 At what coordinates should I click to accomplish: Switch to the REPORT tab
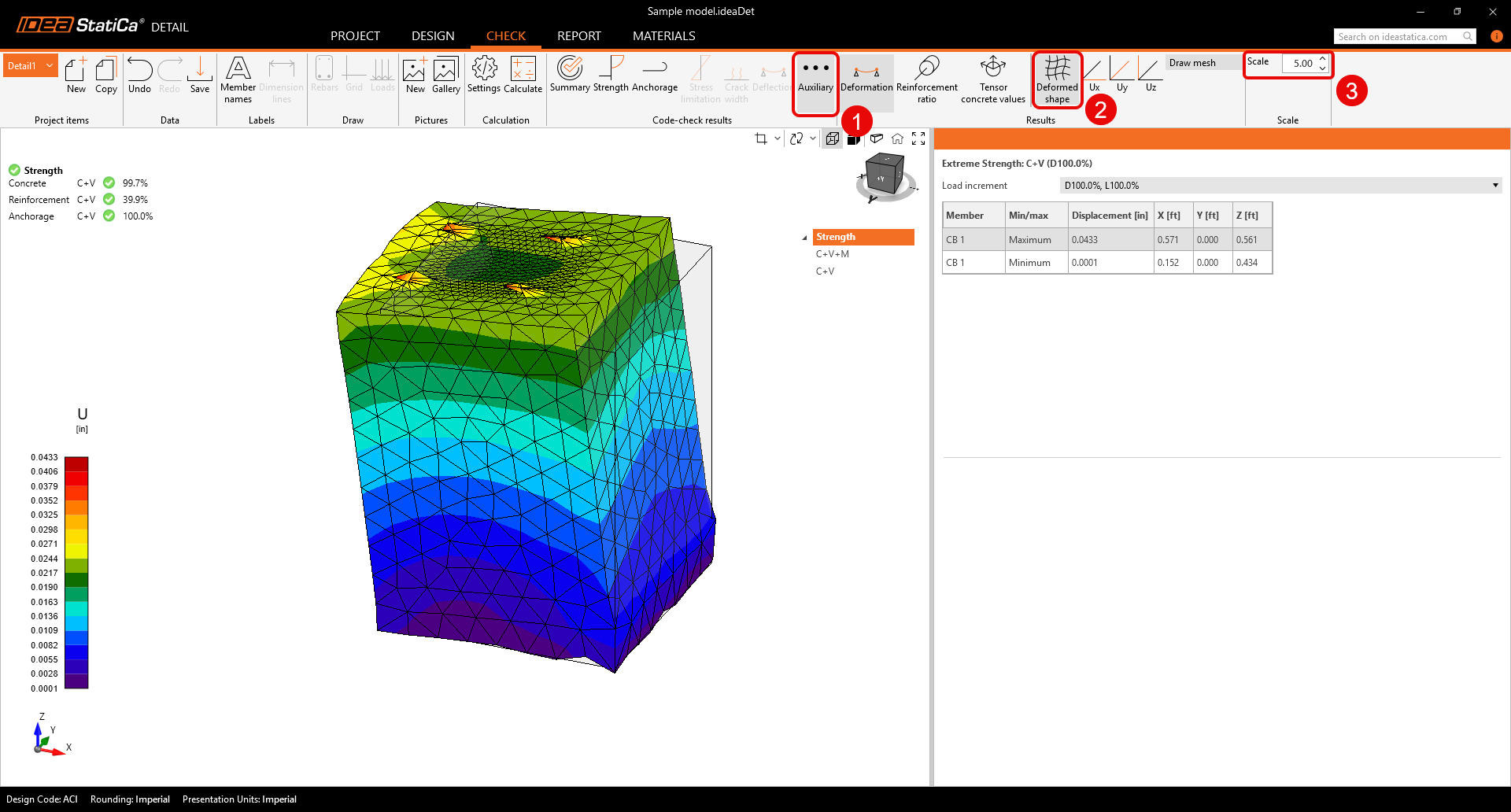click(578, 36)
